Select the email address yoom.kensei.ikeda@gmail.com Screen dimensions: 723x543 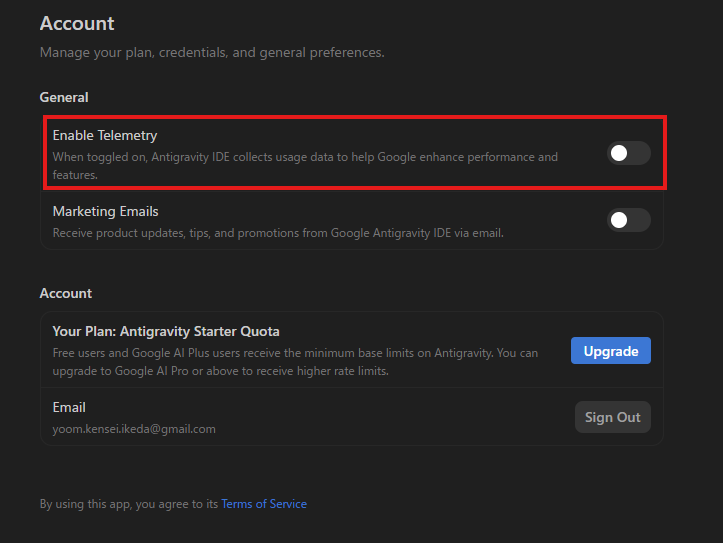134,429
